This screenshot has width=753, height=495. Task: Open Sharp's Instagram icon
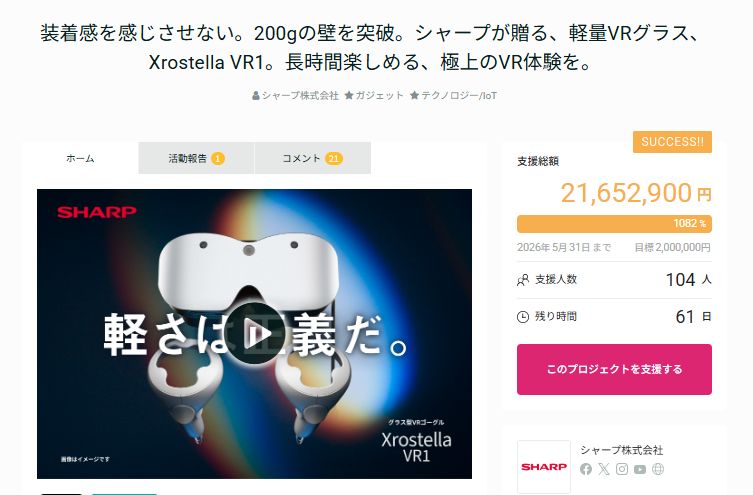(622, 469)
